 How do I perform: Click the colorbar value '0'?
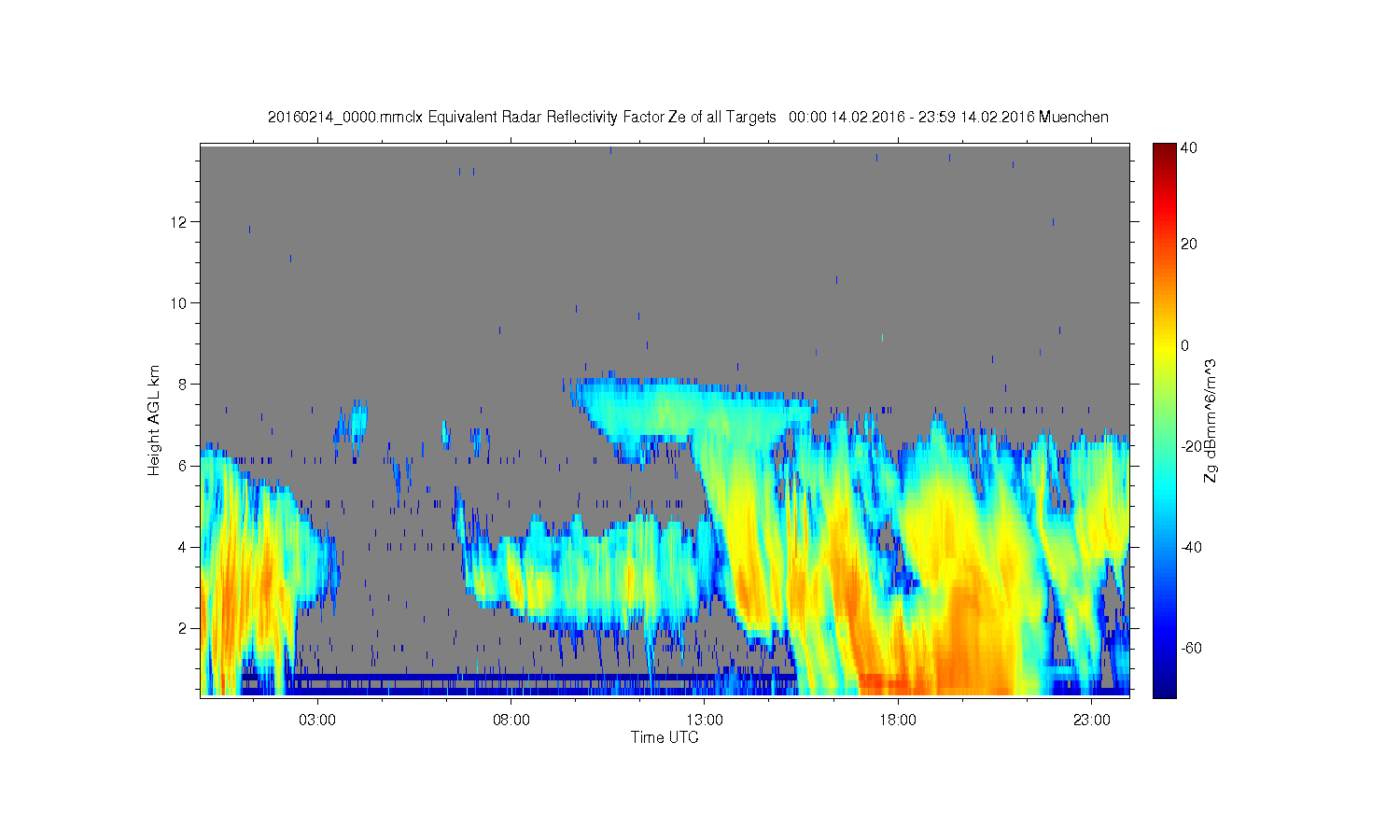tap(1185, 345)
